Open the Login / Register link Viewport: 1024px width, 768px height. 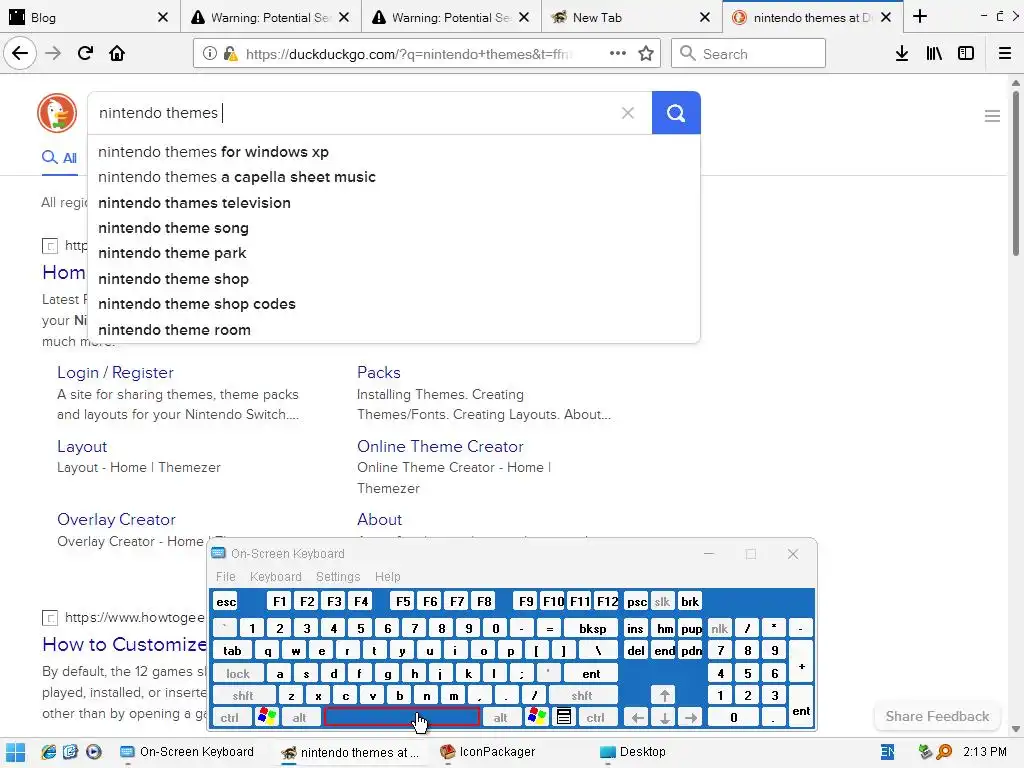[x=116, y=372]
